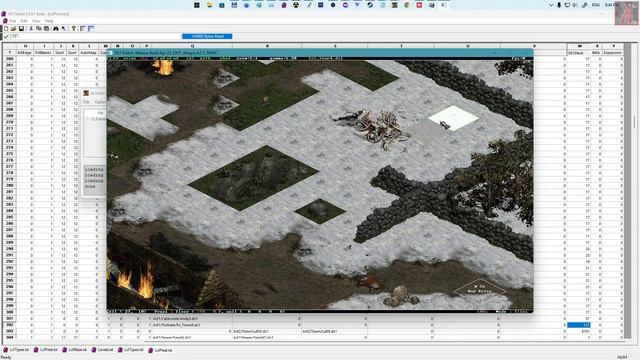640x360 pixels.
Task: Click the highlighted blue cell in row 302
Action: click(579, 325)
